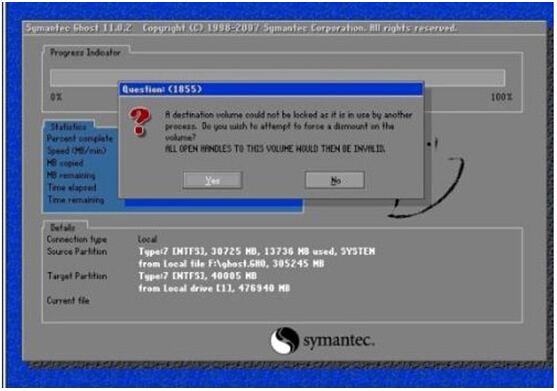Screen dimensions: 557x391
Task: Click the Progress Indicator panel label
Action: [x=85, y=52]
